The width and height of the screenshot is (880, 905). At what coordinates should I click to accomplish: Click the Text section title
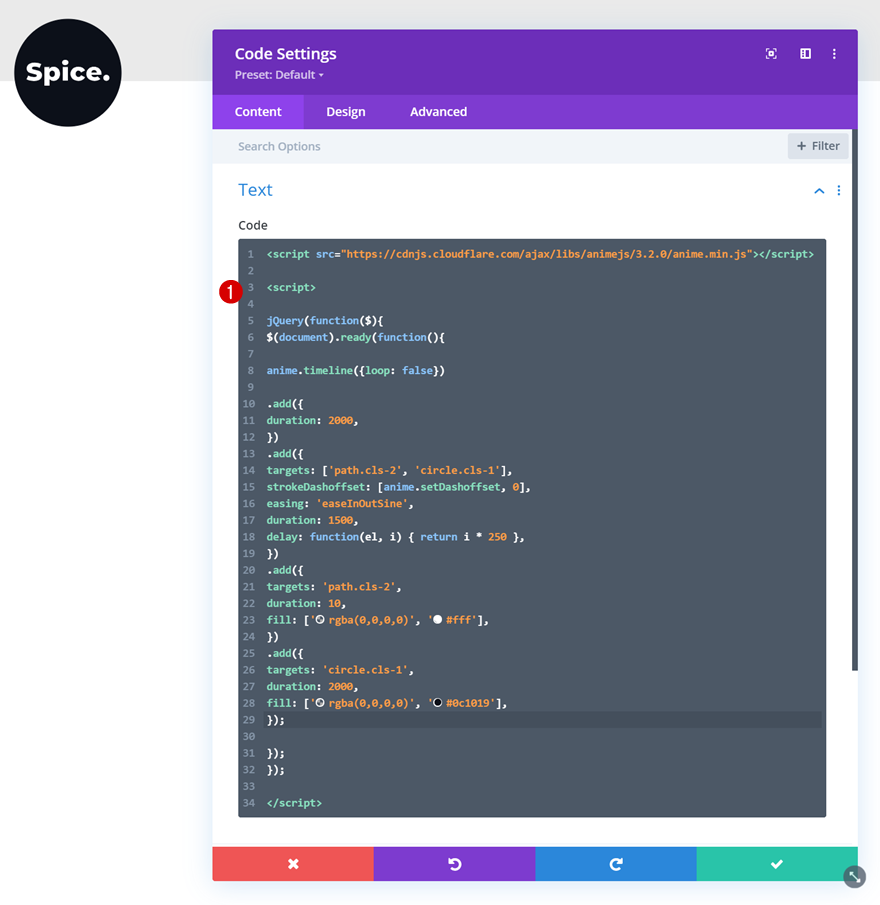(x=255, y=190)
